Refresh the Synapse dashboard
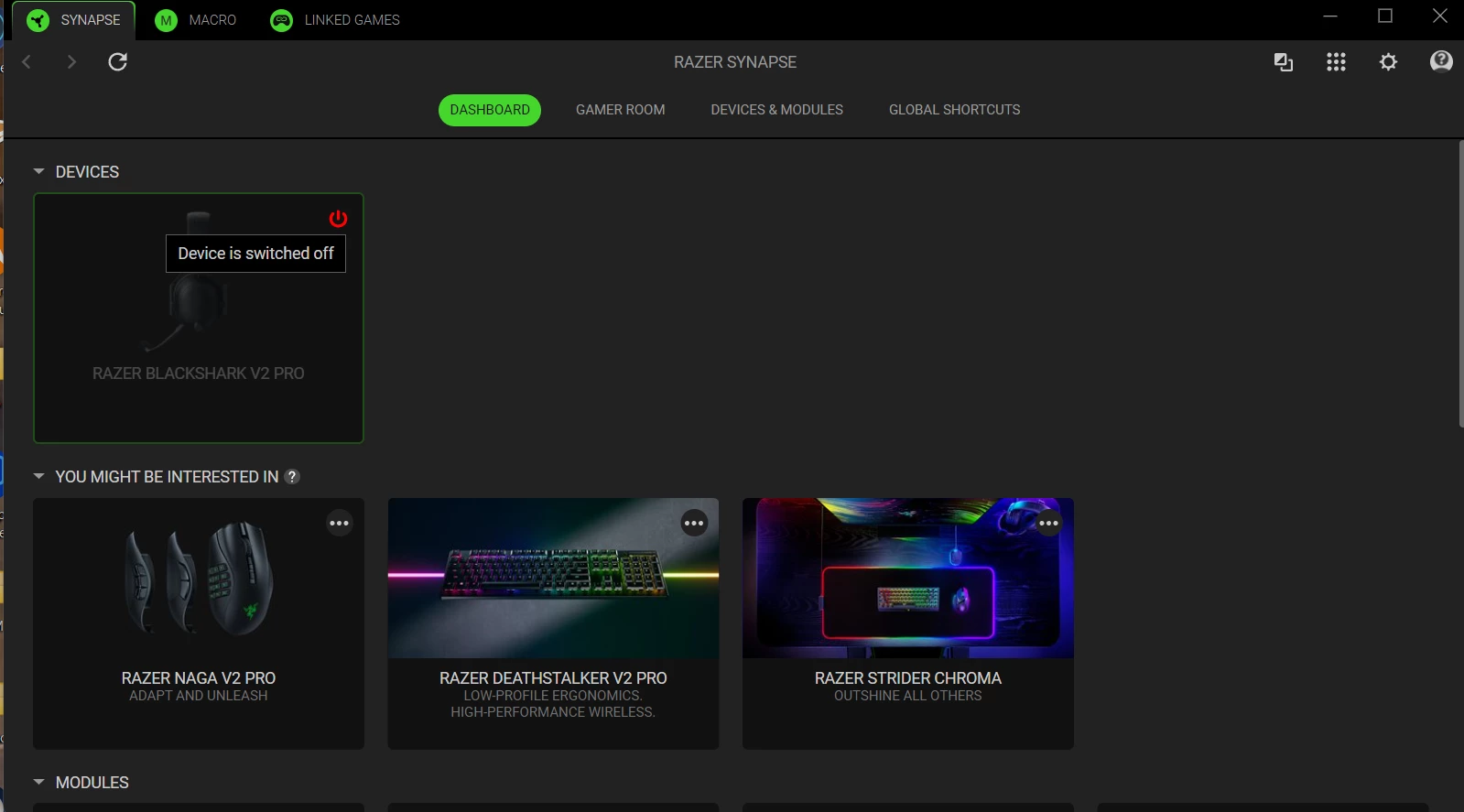 [118, 61]
